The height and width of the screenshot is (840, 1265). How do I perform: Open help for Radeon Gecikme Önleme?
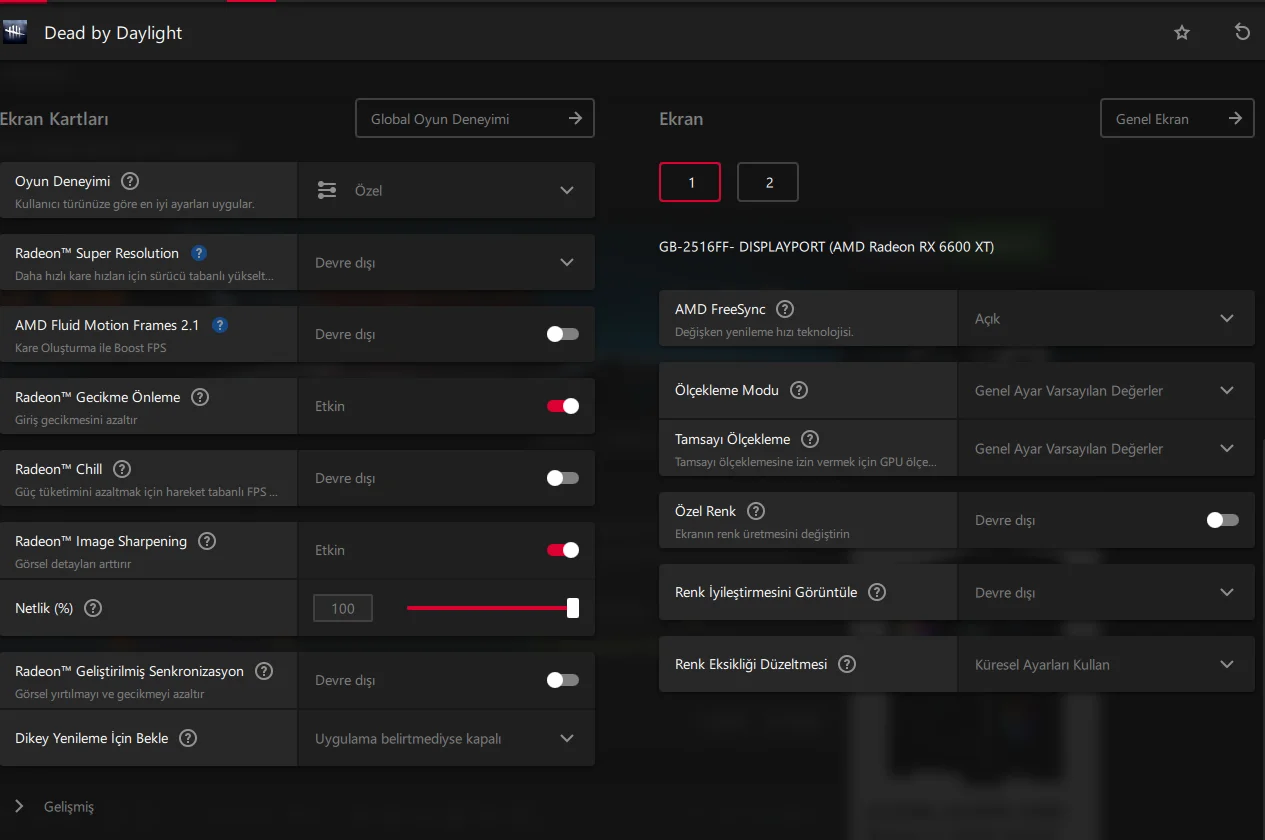200,398
